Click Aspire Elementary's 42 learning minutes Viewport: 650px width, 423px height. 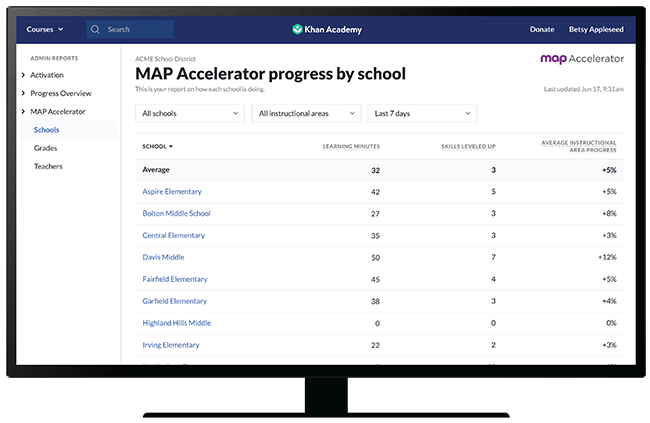tap(375, 192)
